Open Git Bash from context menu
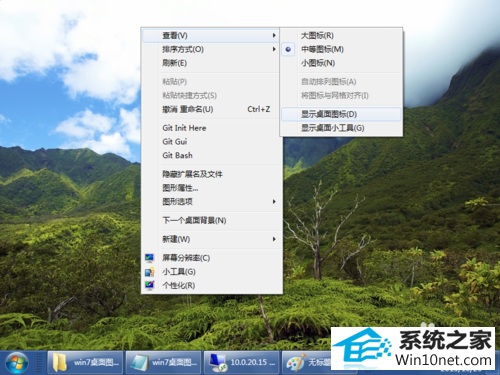This screenshot has height=375, width=500. tap(212, 155)
